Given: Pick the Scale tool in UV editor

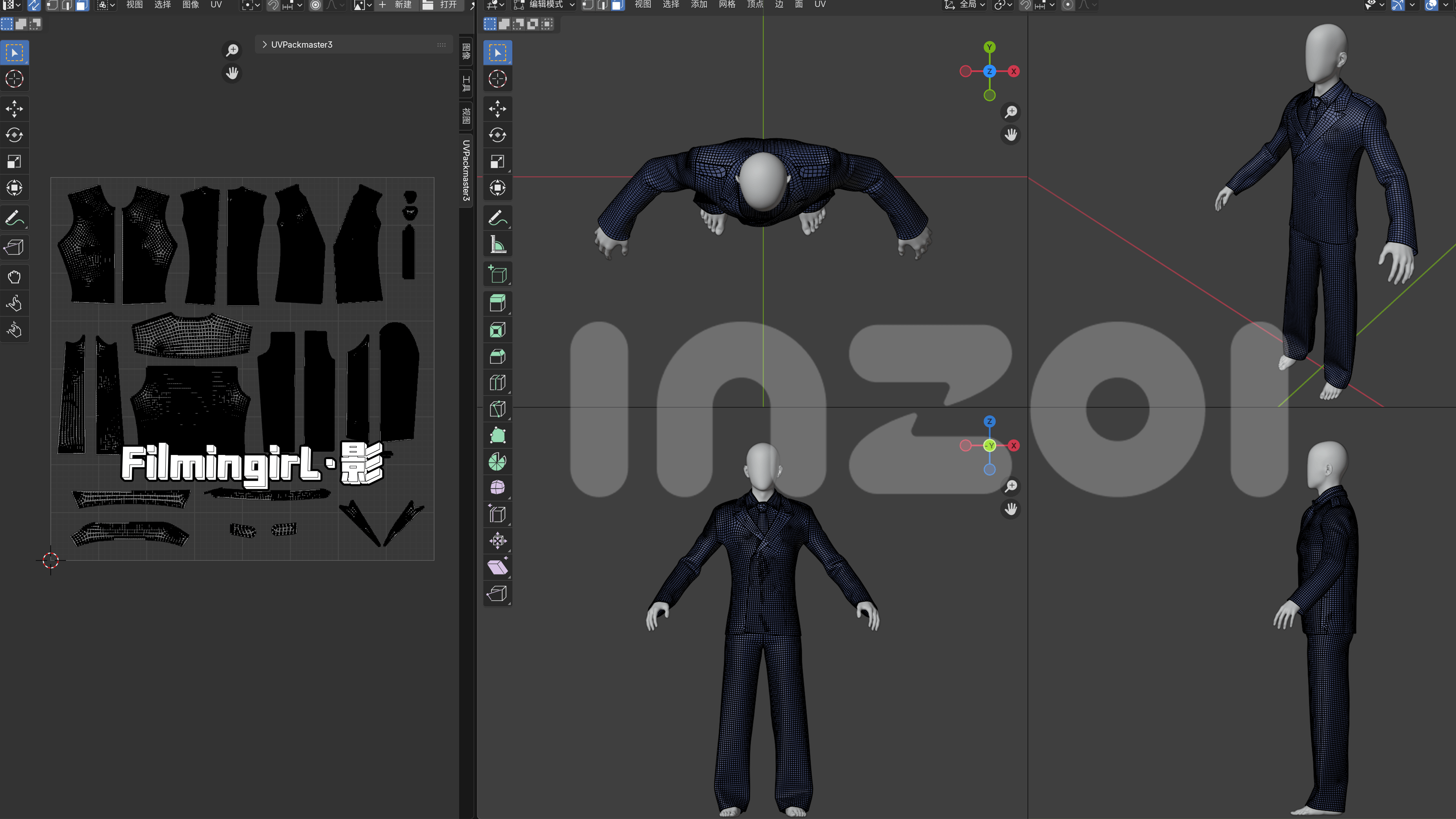Looking at the screenshot, I should point(14,162).
